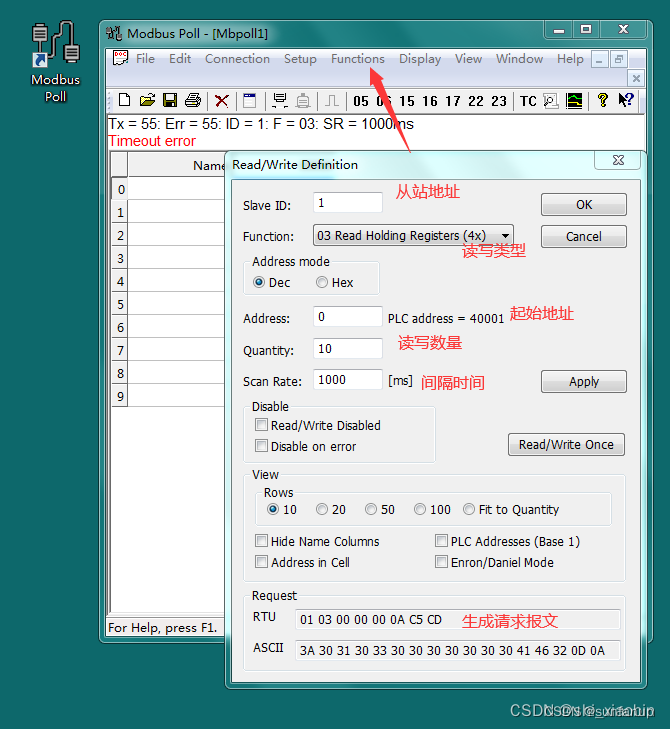
Task: Select the 20 rows radio button
Action: point(322,509)
